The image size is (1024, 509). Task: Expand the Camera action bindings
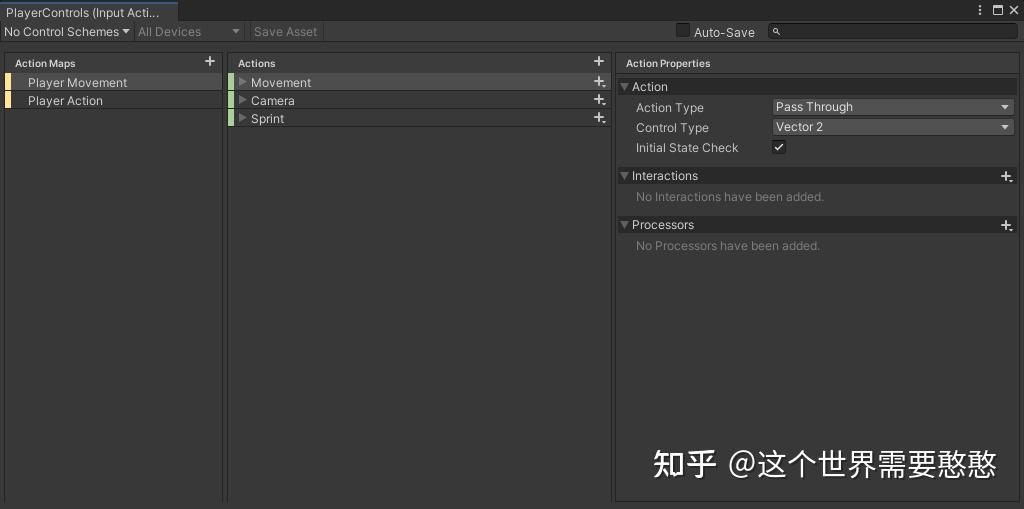(x=243, y=100)
